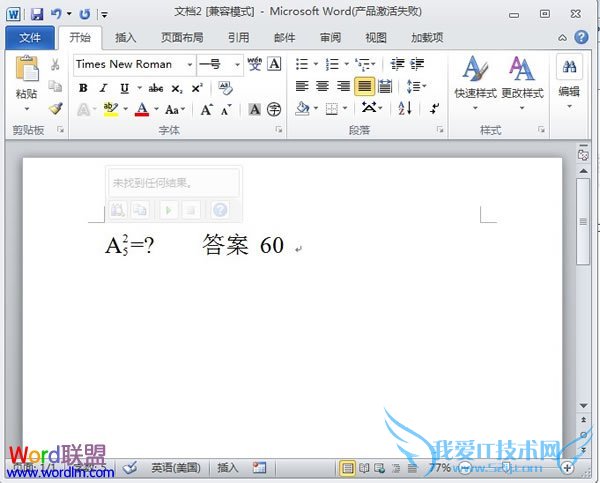Open the 文件 (File) menu
Screen dimensions: 600x483
pyautogui.click(x=30, y=37)
